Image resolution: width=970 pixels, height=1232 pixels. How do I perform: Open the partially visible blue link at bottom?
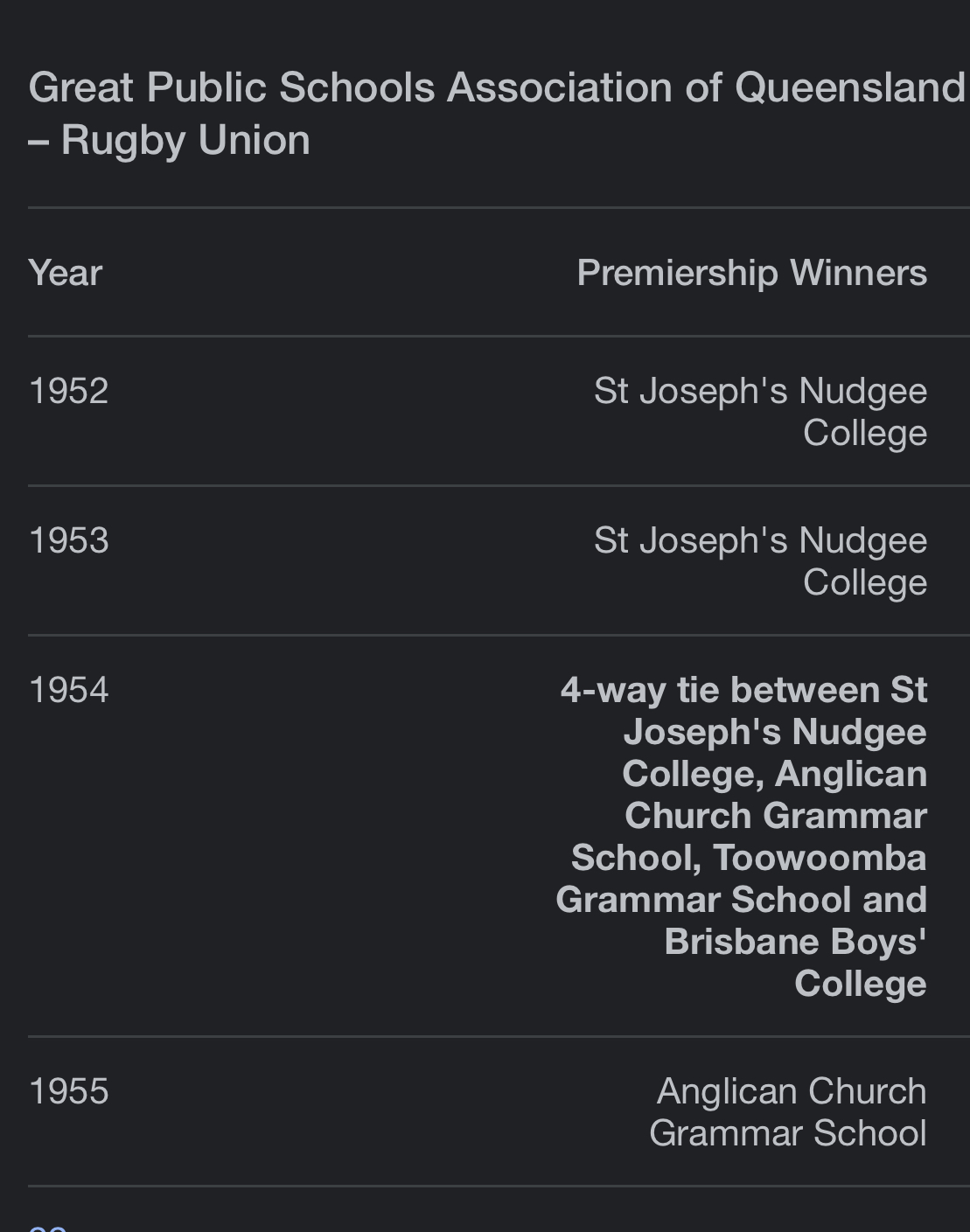(x=48, y=1227)
